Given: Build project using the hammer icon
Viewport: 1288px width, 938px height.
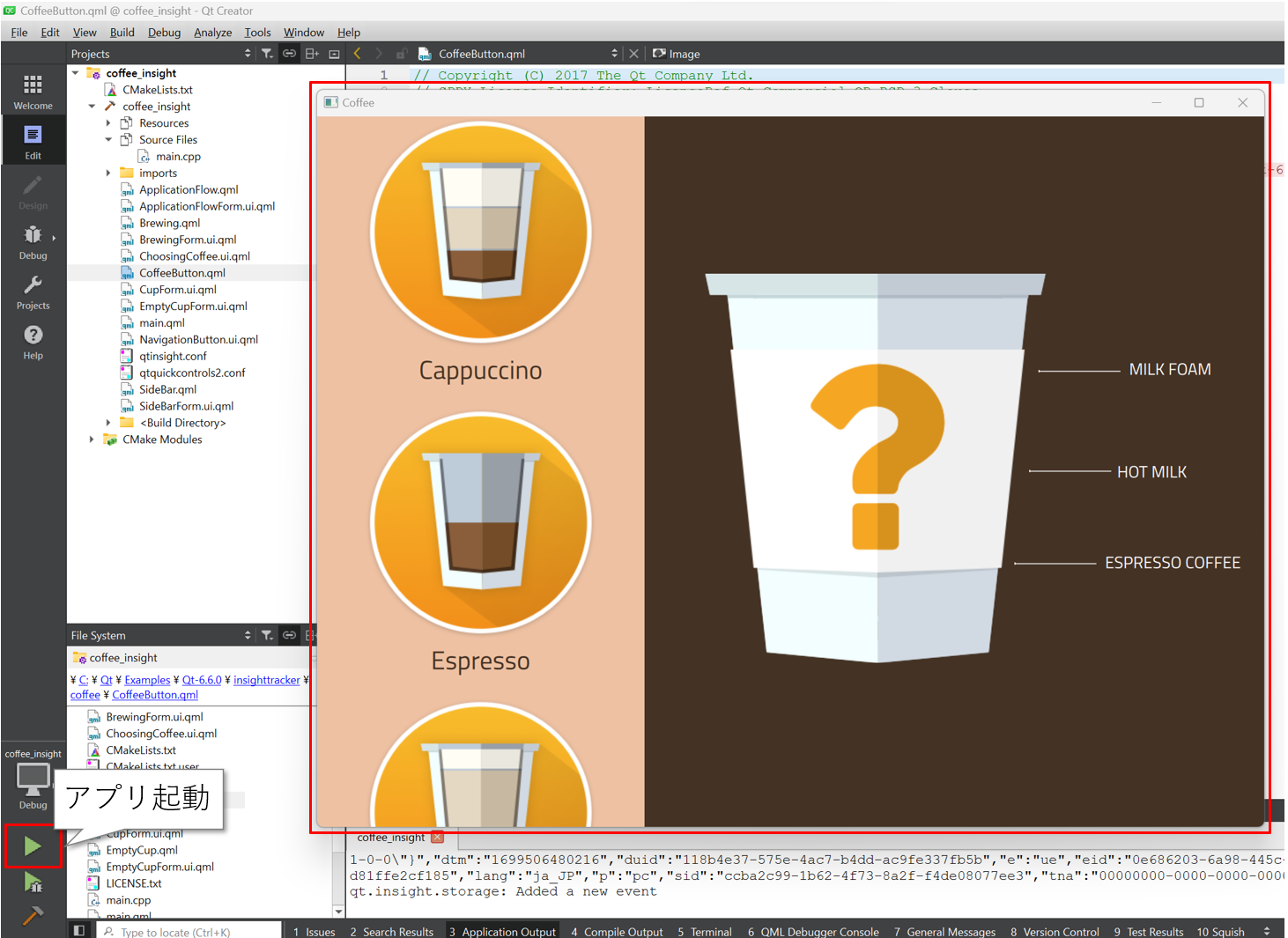Looking at the screenshot, I should 33,916.
